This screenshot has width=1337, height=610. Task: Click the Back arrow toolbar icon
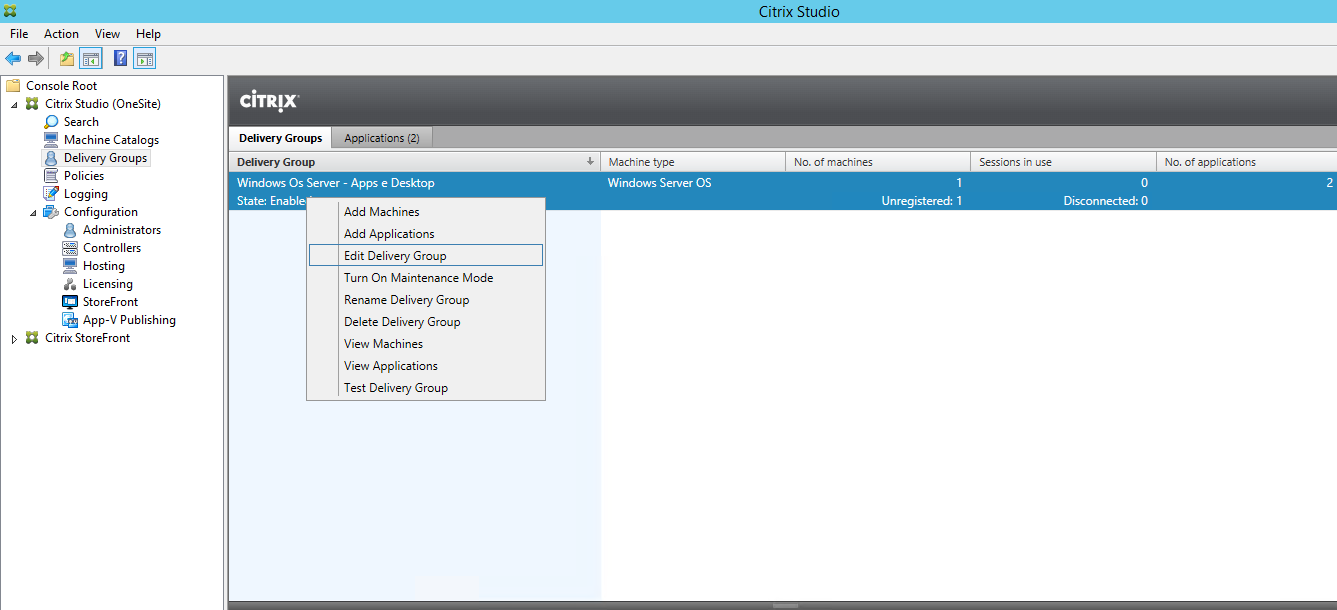pos(13,59)
